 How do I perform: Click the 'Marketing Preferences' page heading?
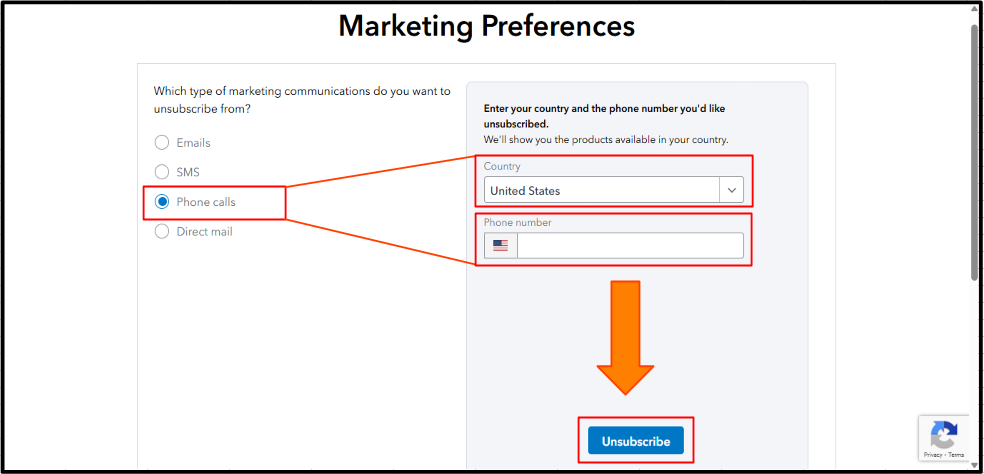tap(486, 26)
